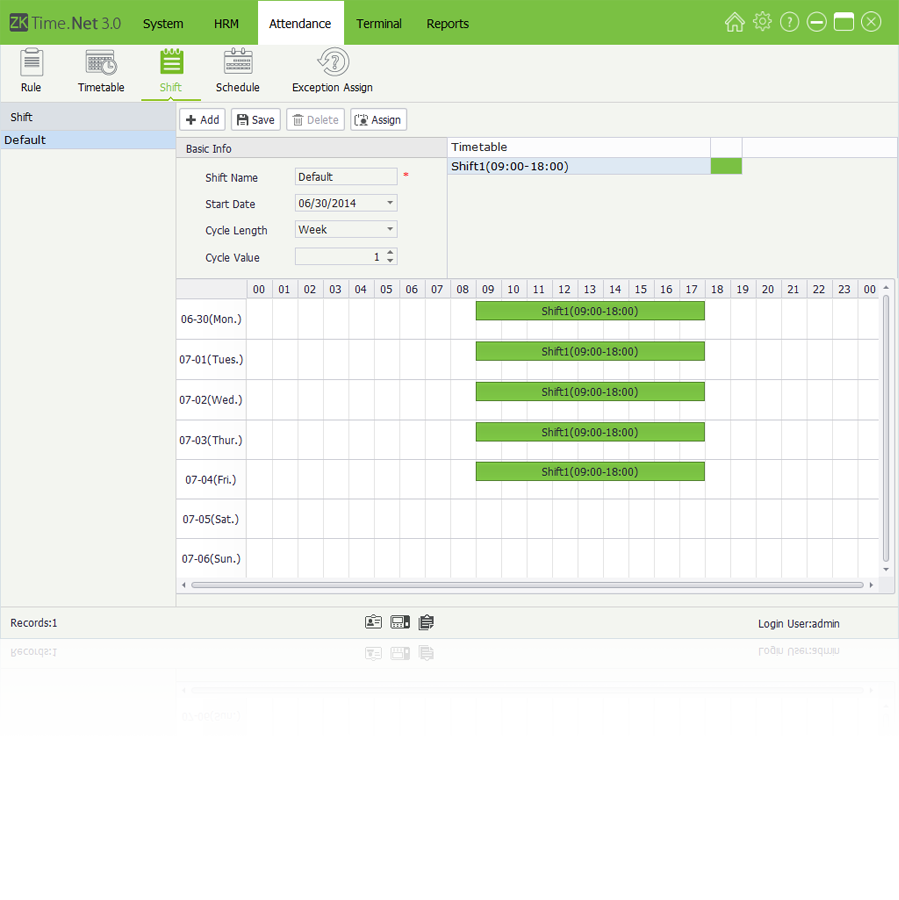
Task: Open the Rule clipboard icon
Action: click(31, 63)
